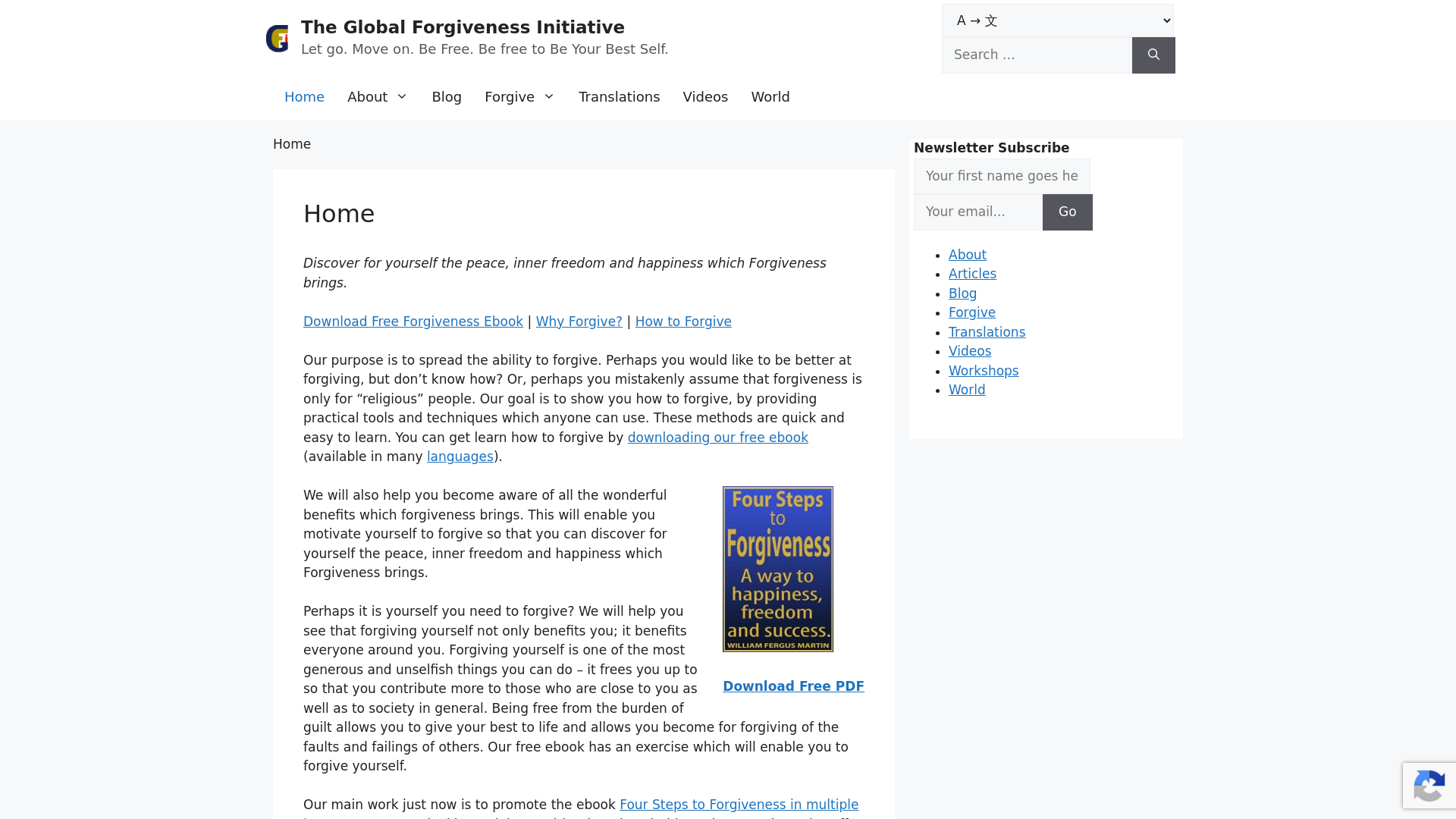Screen dimensions: 1456x819
Task: Open sidebar Forgive link
Action: (x=971, y=312)
